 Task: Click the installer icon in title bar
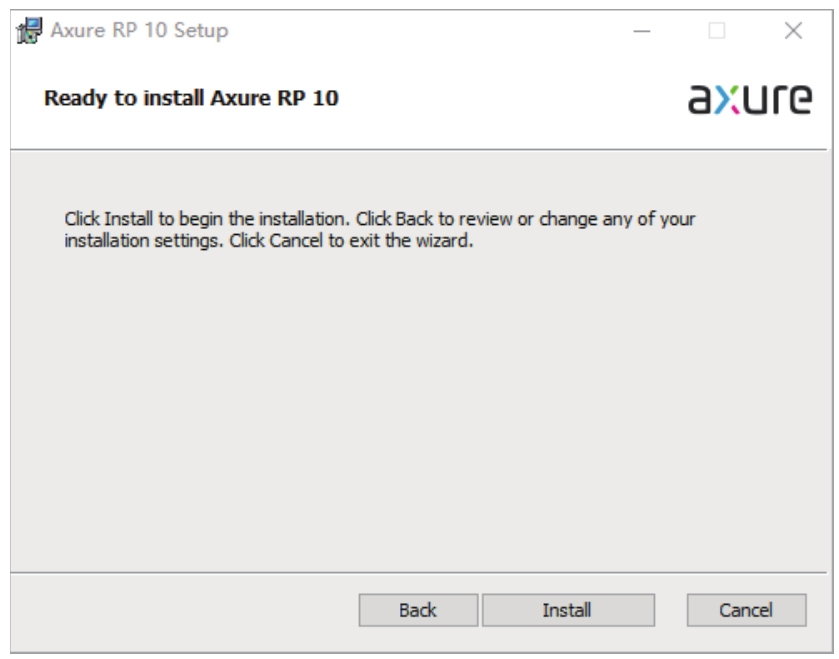pos(31,31)
